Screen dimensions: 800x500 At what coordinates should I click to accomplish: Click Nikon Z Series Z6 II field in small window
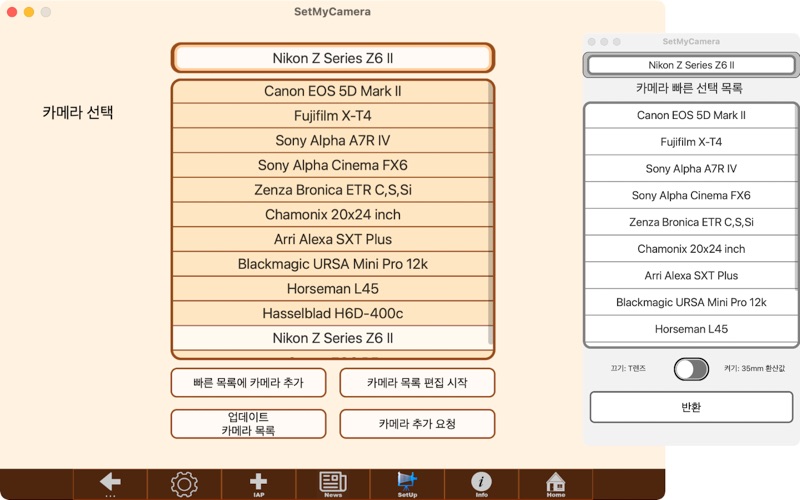click(x=691, y=65)
